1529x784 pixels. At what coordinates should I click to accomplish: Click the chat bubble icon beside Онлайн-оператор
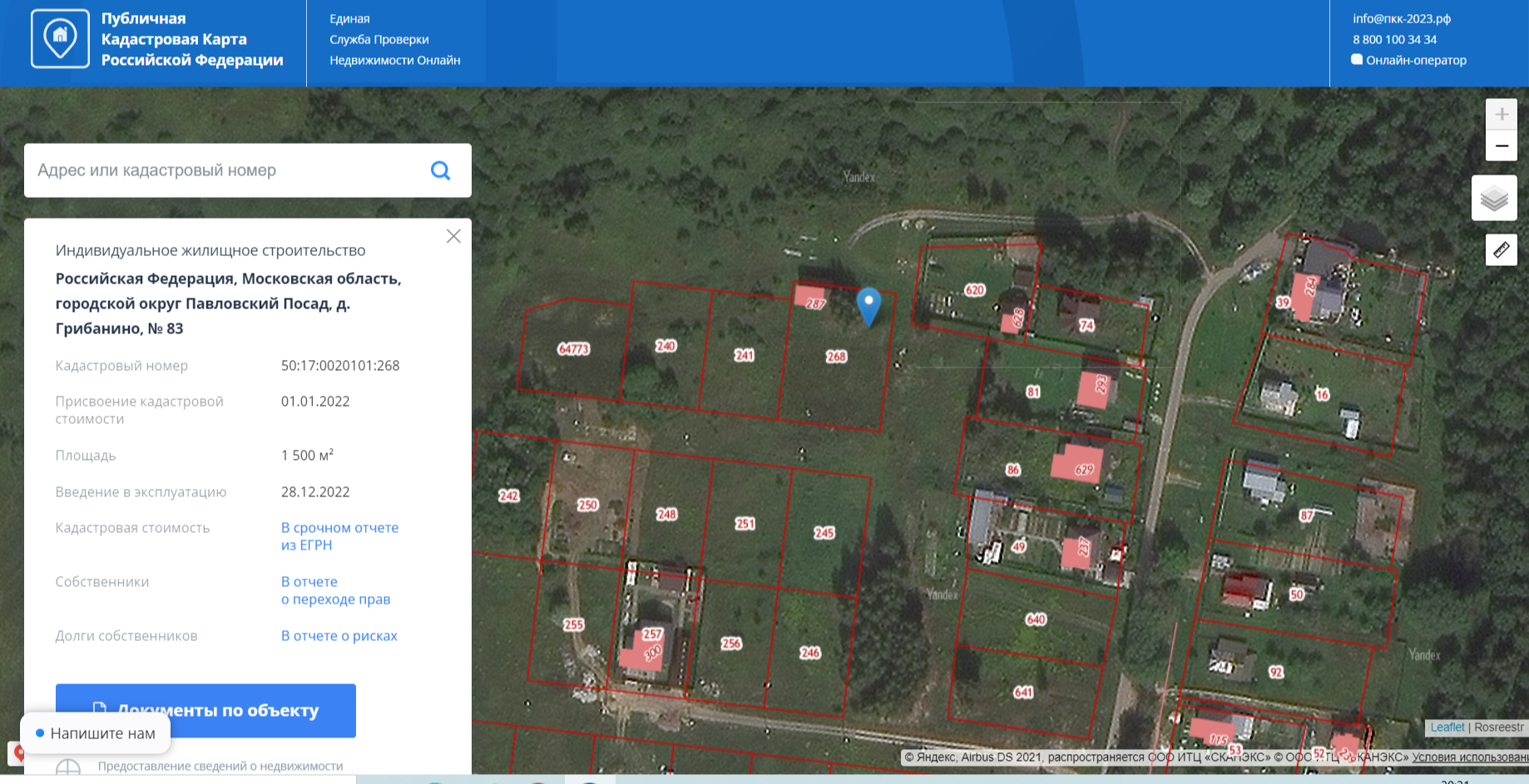point(1357,60)
